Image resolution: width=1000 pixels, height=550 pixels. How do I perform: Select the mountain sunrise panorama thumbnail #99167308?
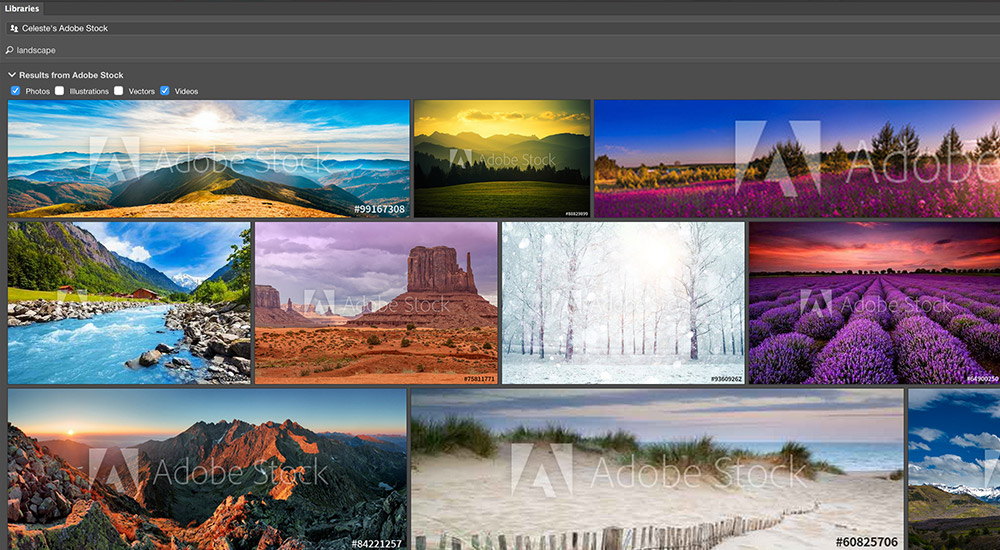click(x=209, y=158)
